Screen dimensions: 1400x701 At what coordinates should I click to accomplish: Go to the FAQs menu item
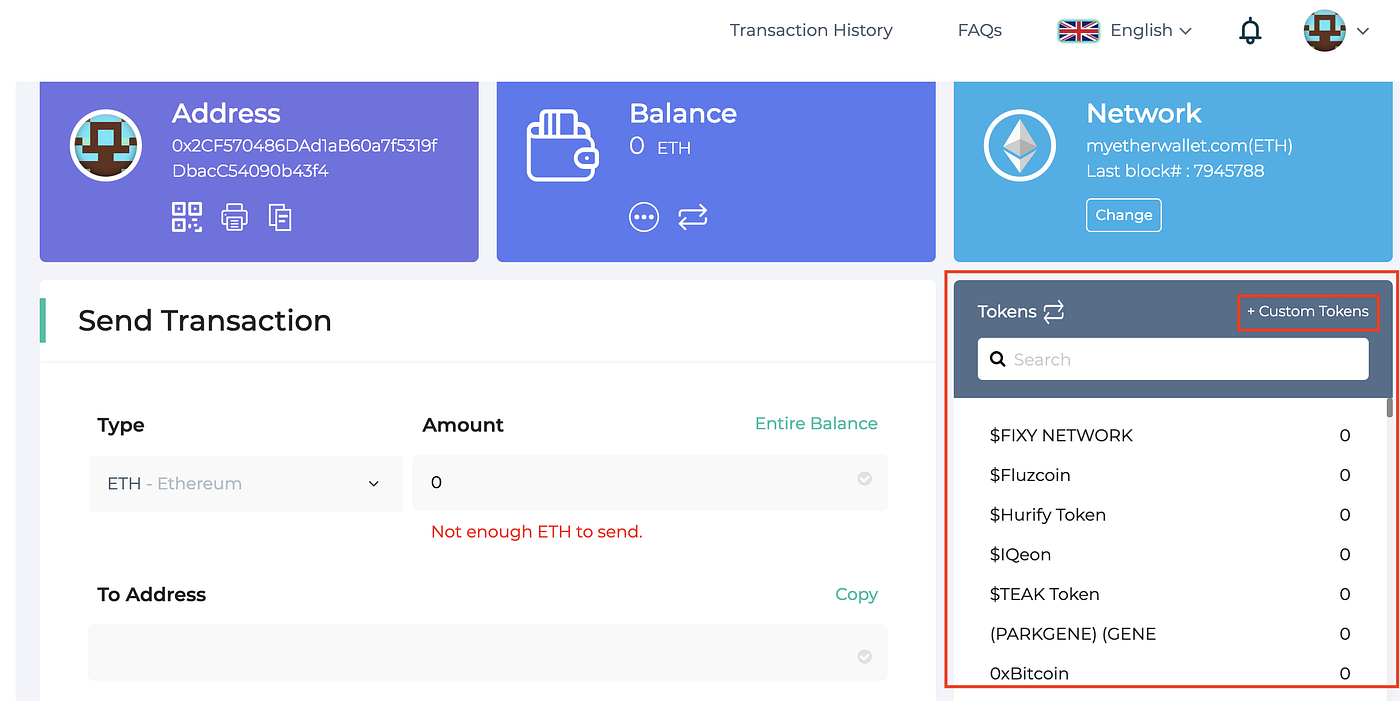pos(980,30)
